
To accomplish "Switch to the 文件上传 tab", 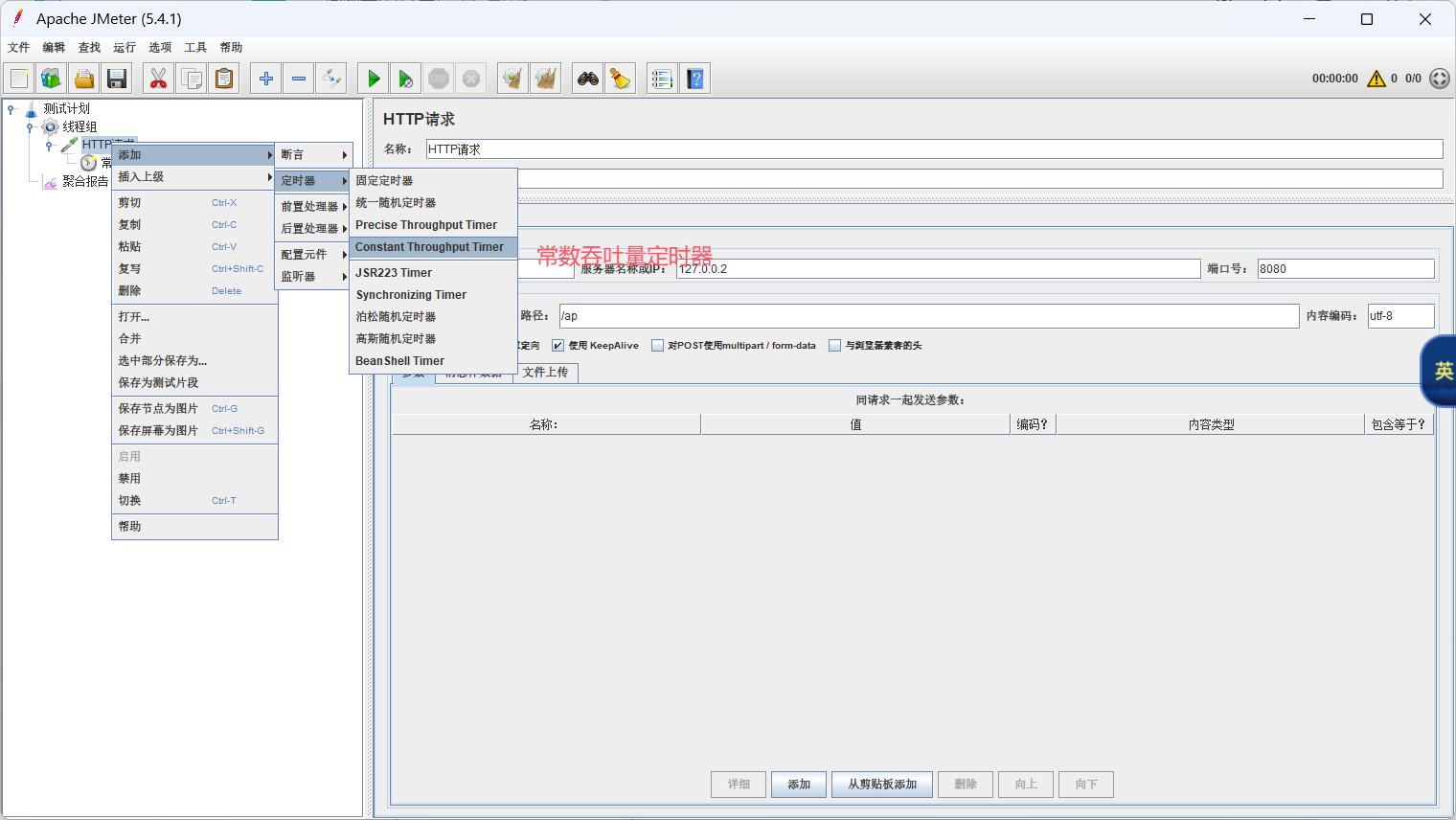I will (x=546, y=373).
